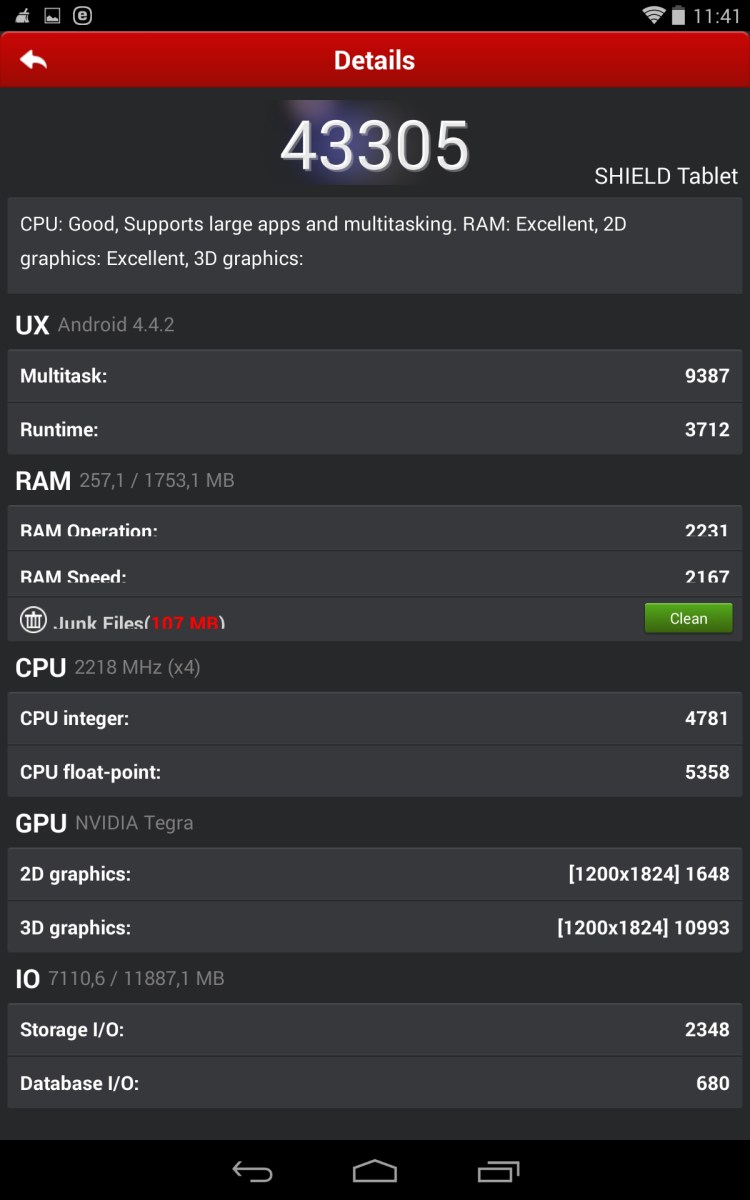
Task: Tap the SHIELD Tablet device label
Action: [666, 176]
